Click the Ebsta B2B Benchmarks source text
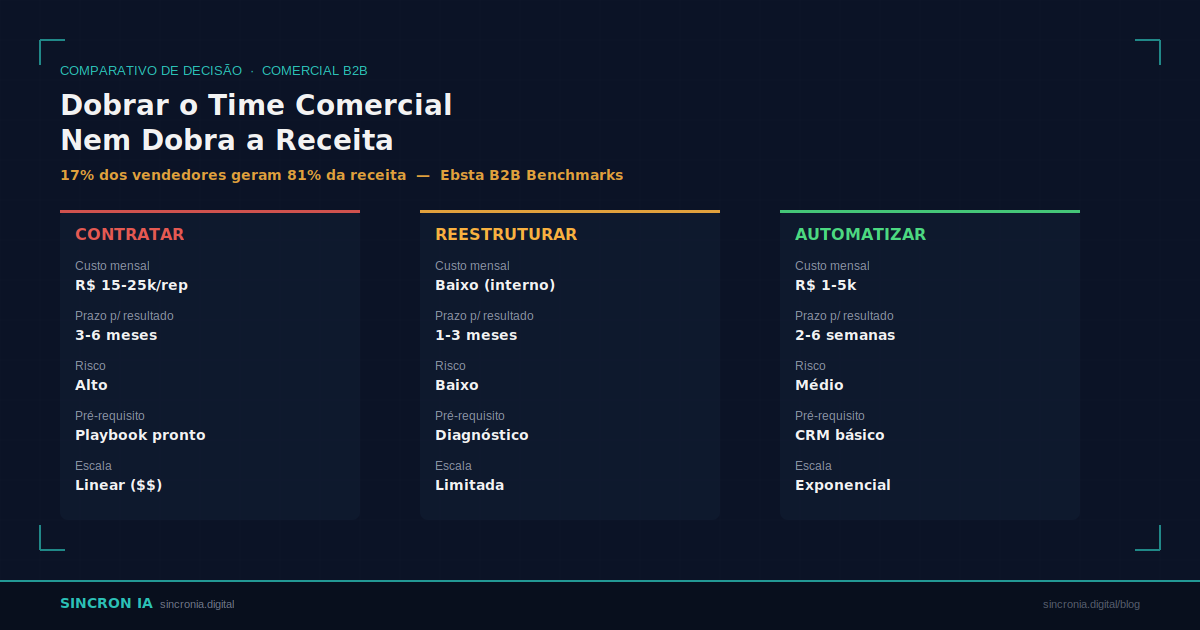Viewport: 1200px width, 630px height. (531, 175)
